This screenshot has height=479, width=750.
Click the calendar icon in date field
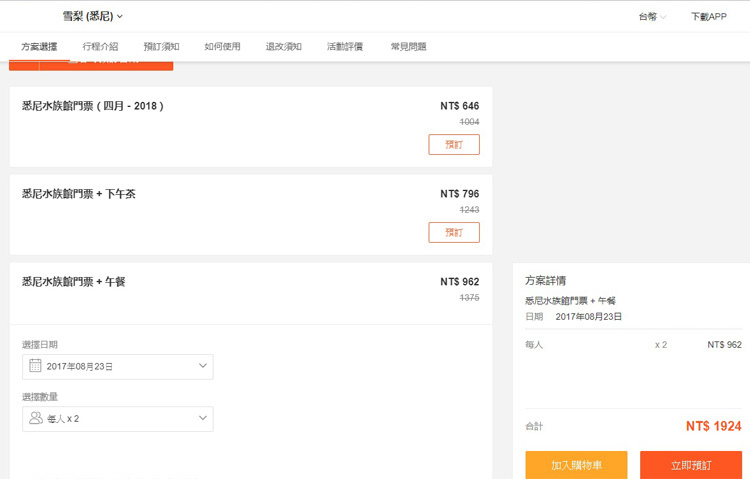[36, 366]
